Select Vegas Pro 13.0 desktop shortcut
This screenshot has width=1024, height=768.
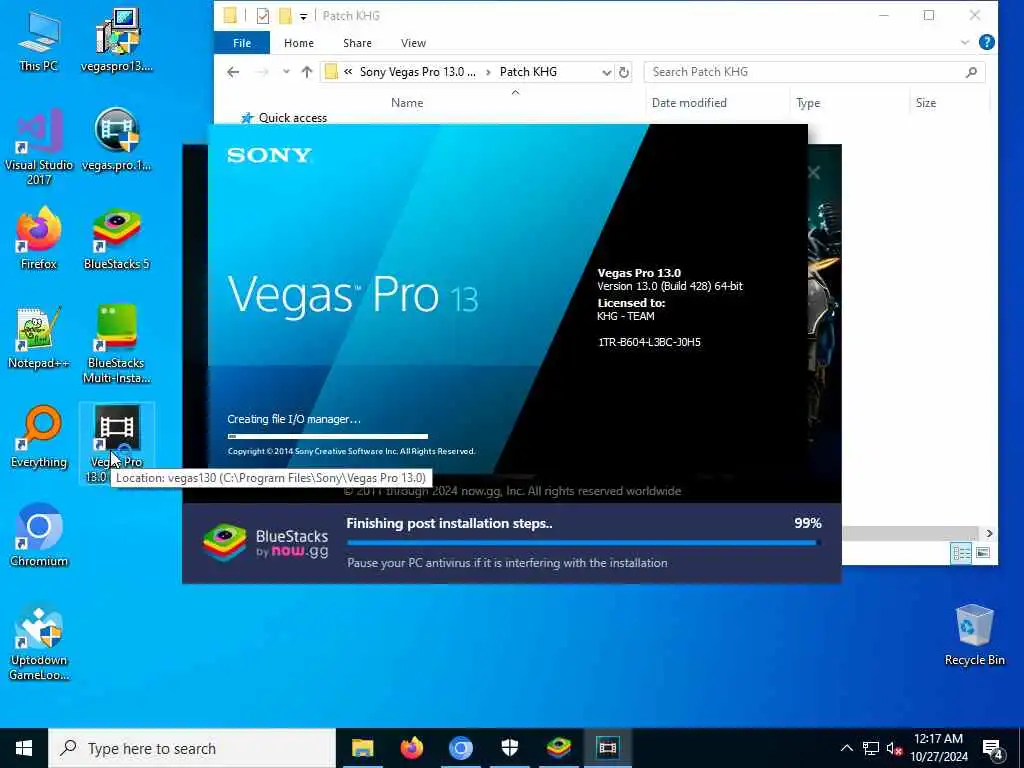[x=117, y=444]
